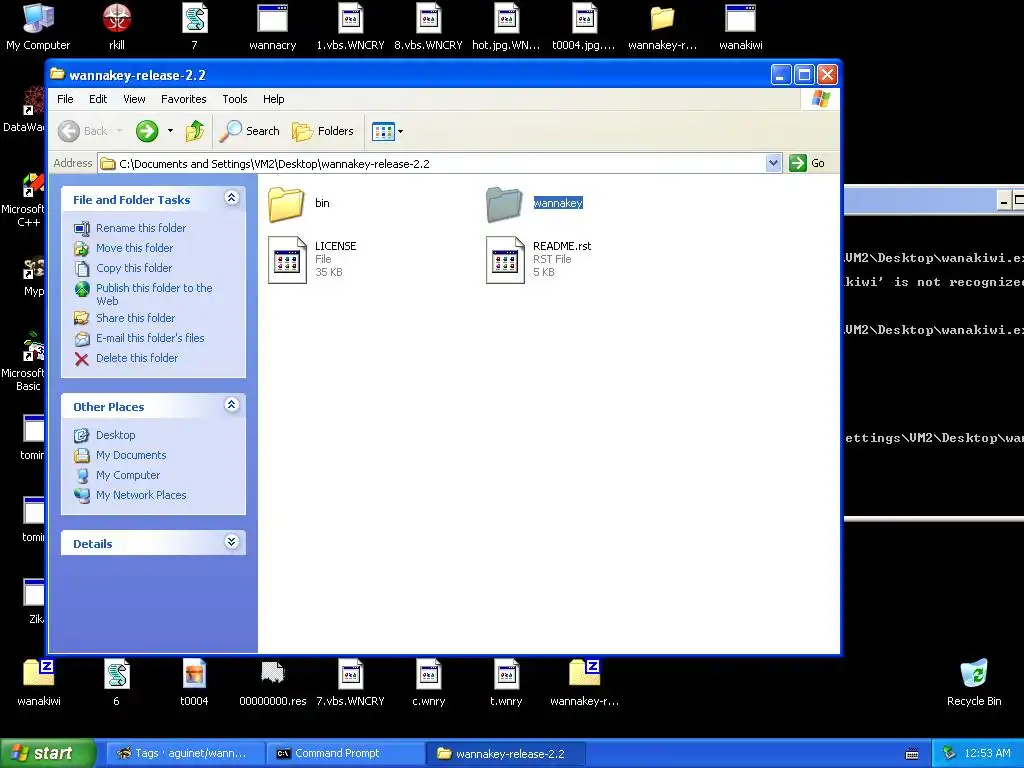1024x768 pixels.
Task: Open the File menu
Action: pyautogui.click(x=65, y=99)
